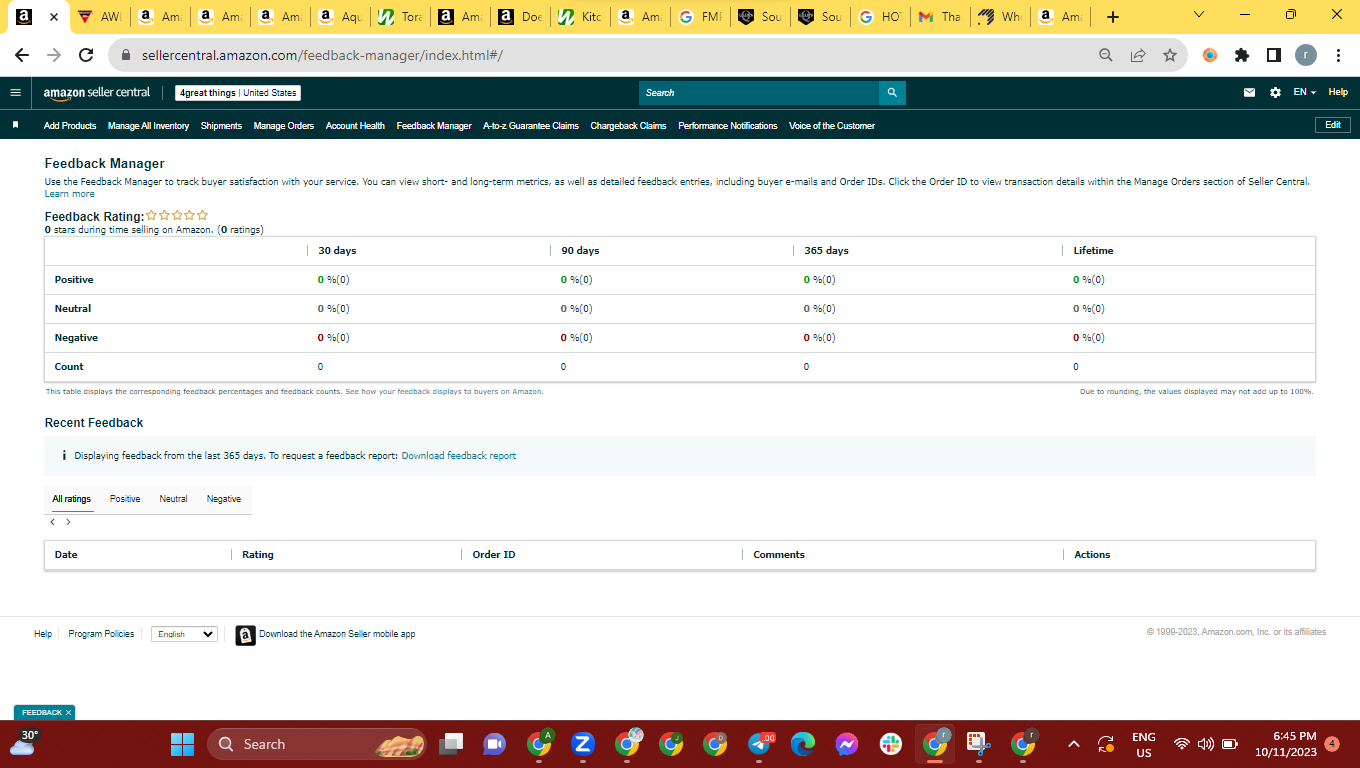Click the browser back arrow
Image resolution: width=1360 pixels, height=768 pixels.
22,55
